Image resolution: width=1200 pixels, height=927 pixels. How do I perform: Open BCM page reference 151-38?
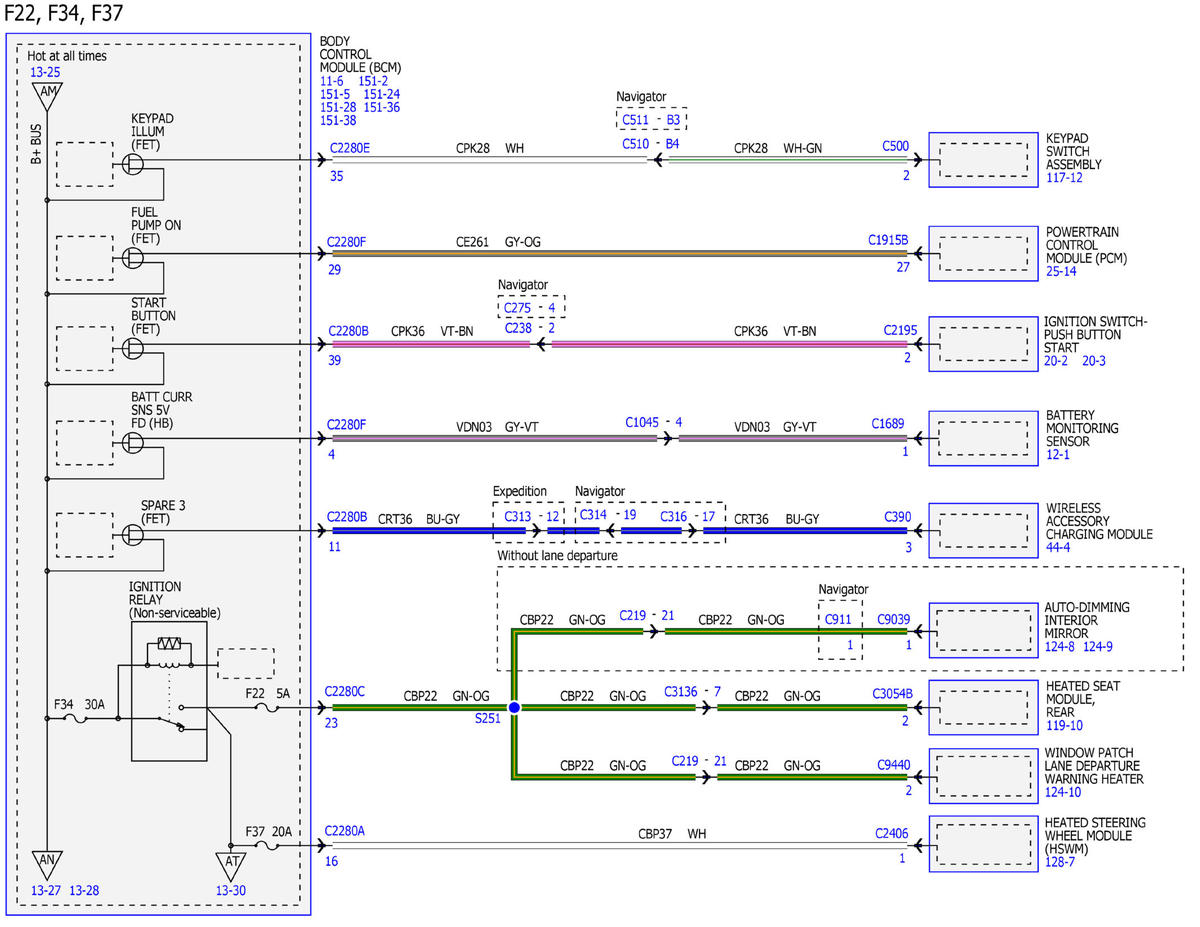(x=339, y=120)
